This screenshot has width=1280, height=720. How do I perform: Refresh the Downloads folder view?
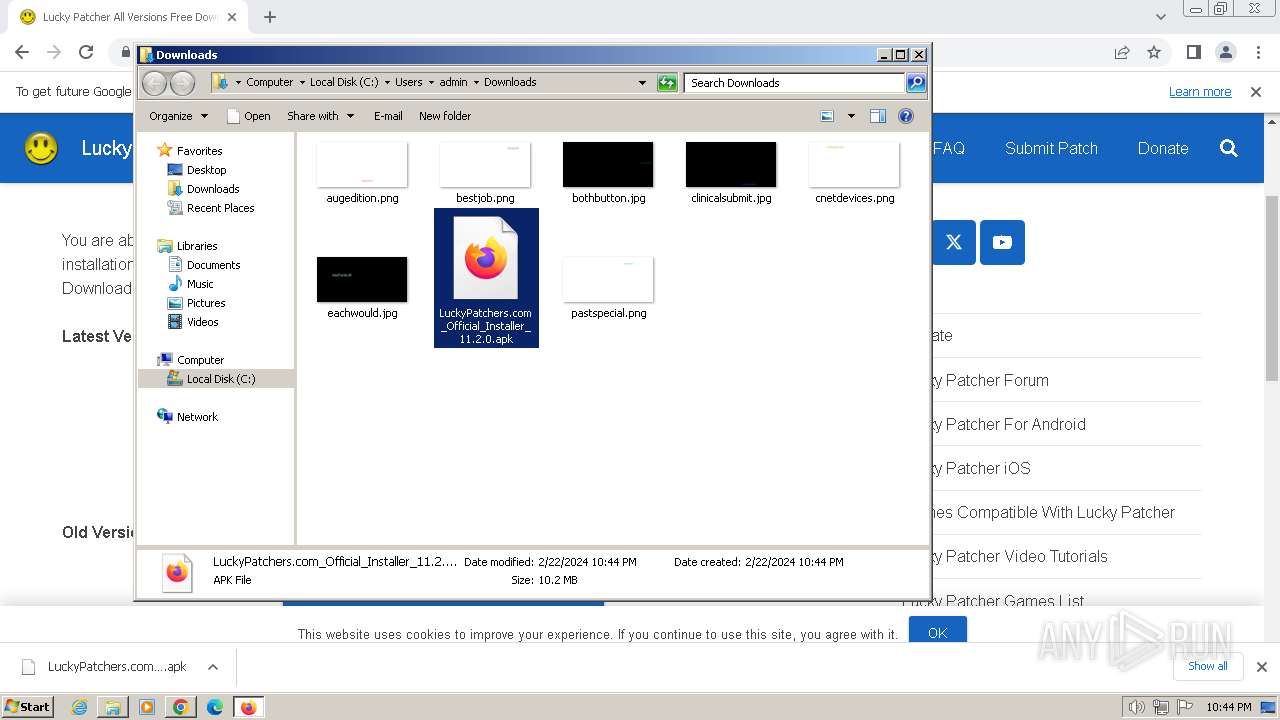667,83
